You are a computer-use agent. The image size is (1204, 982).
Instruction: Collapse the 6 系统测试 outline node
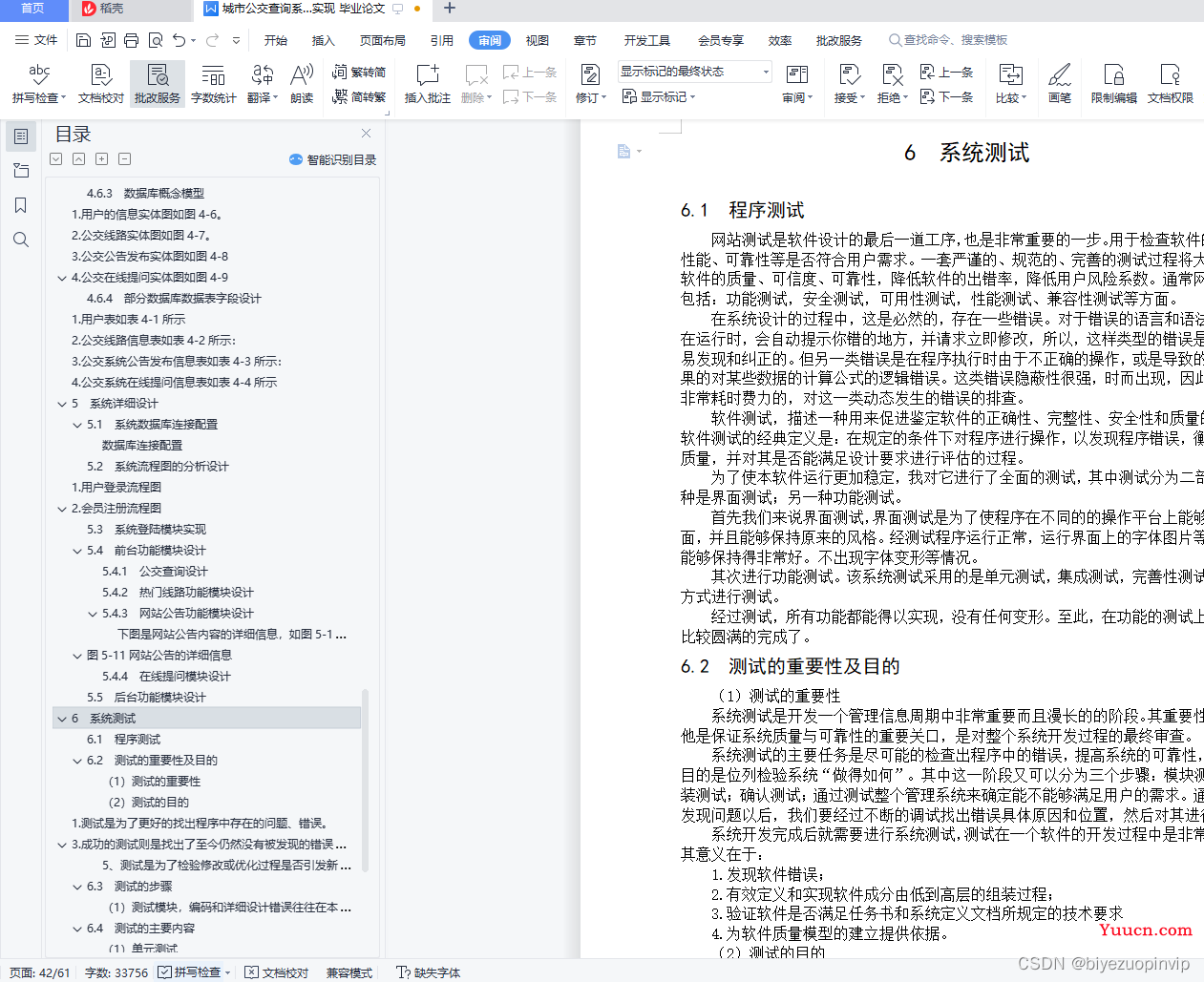tap(62, 719)
